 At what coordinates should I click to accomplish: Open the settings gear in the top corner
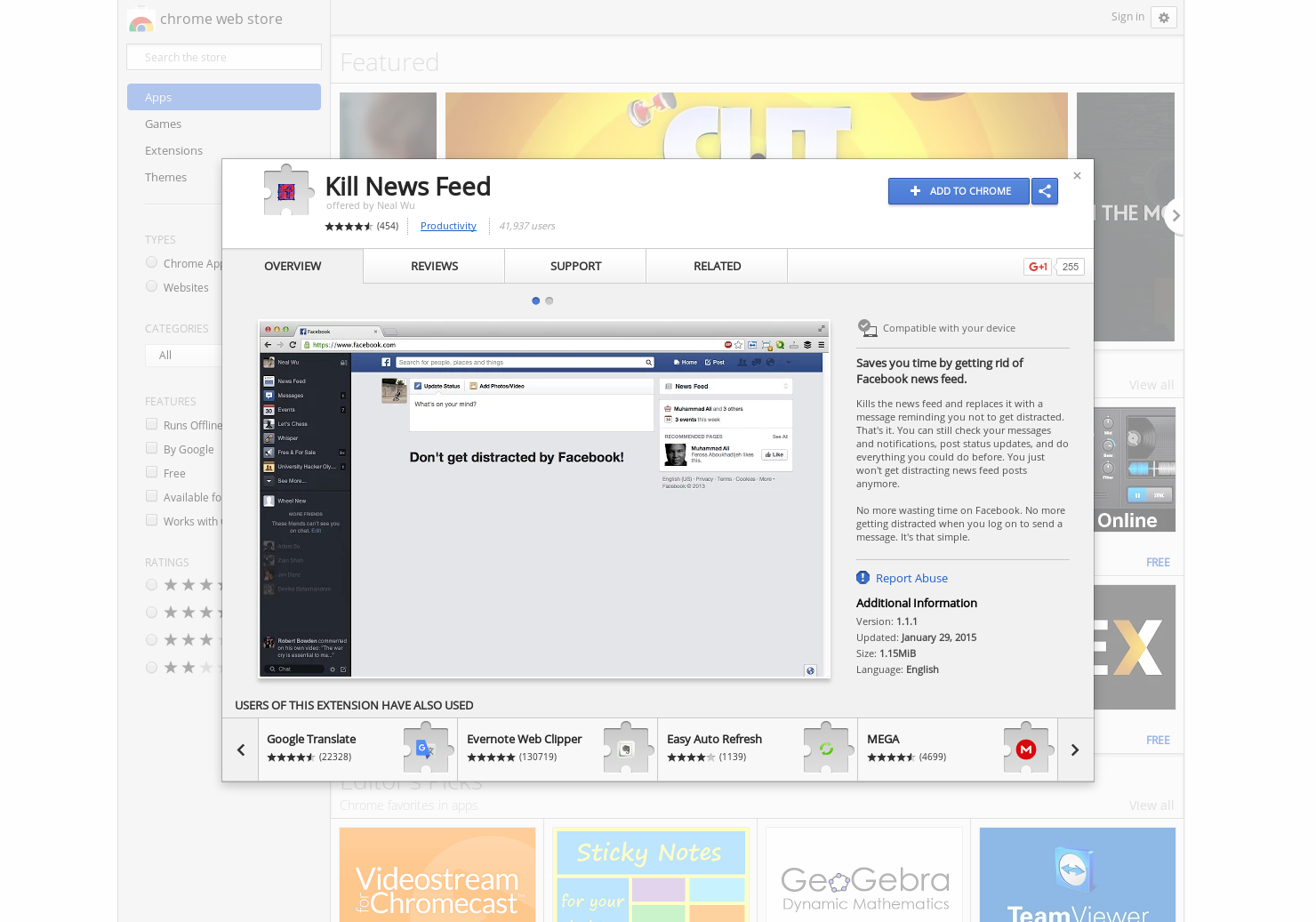tap(1163, 17)
